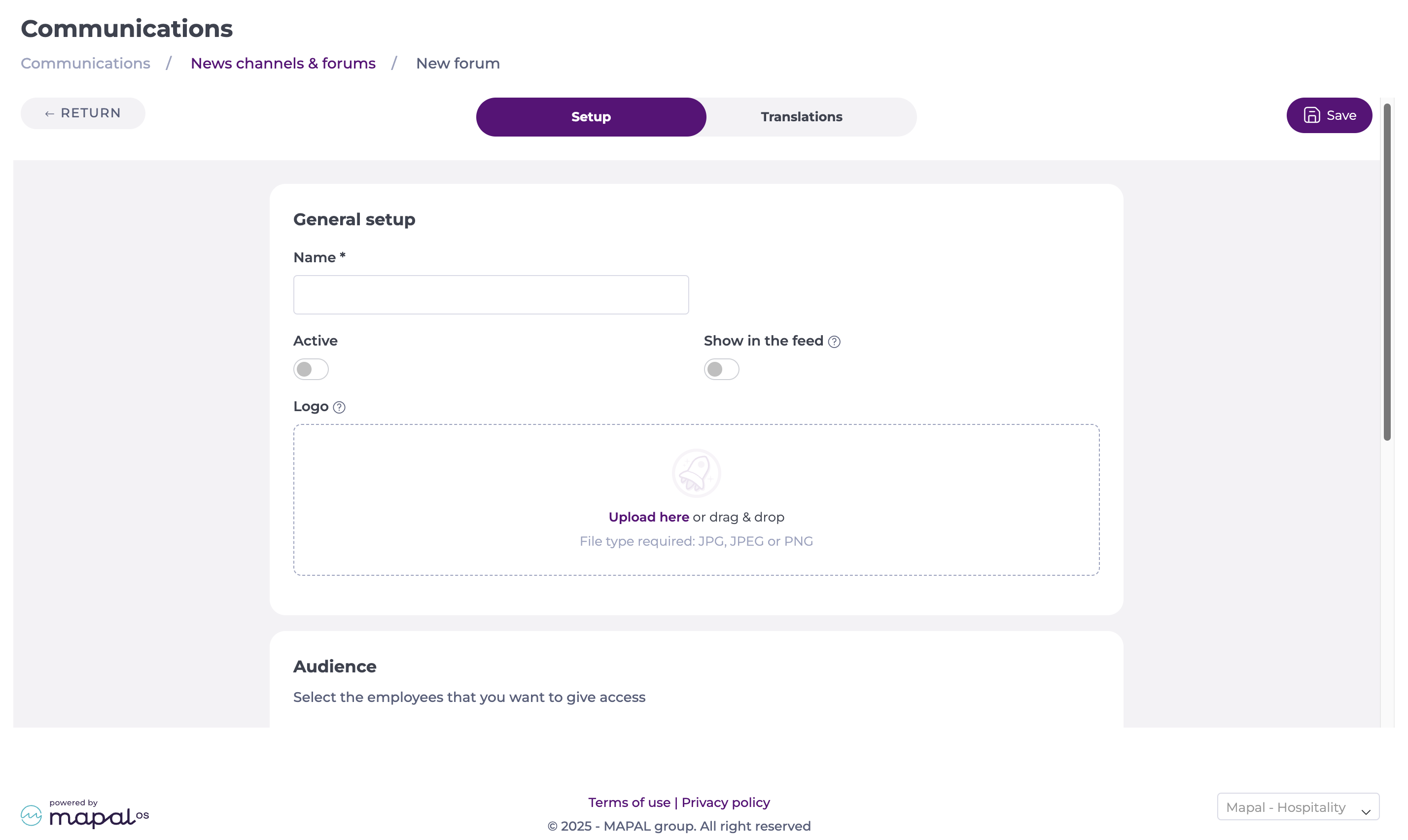Click the left arrow icon in Return
1408x840 pixels.
pyautogui.click(x=49, y=114)
